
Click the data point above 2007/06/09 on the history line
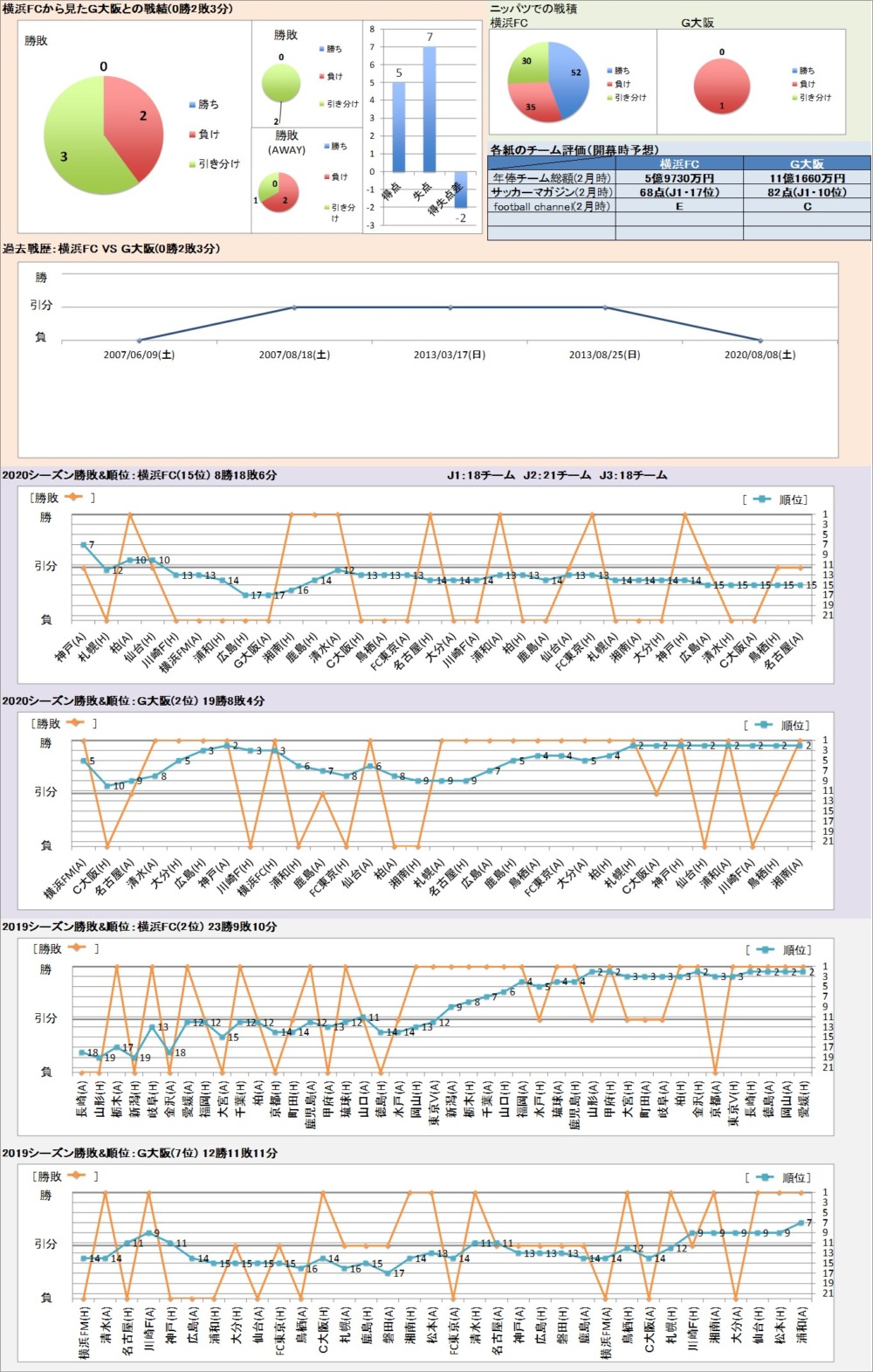click(139, 340)
